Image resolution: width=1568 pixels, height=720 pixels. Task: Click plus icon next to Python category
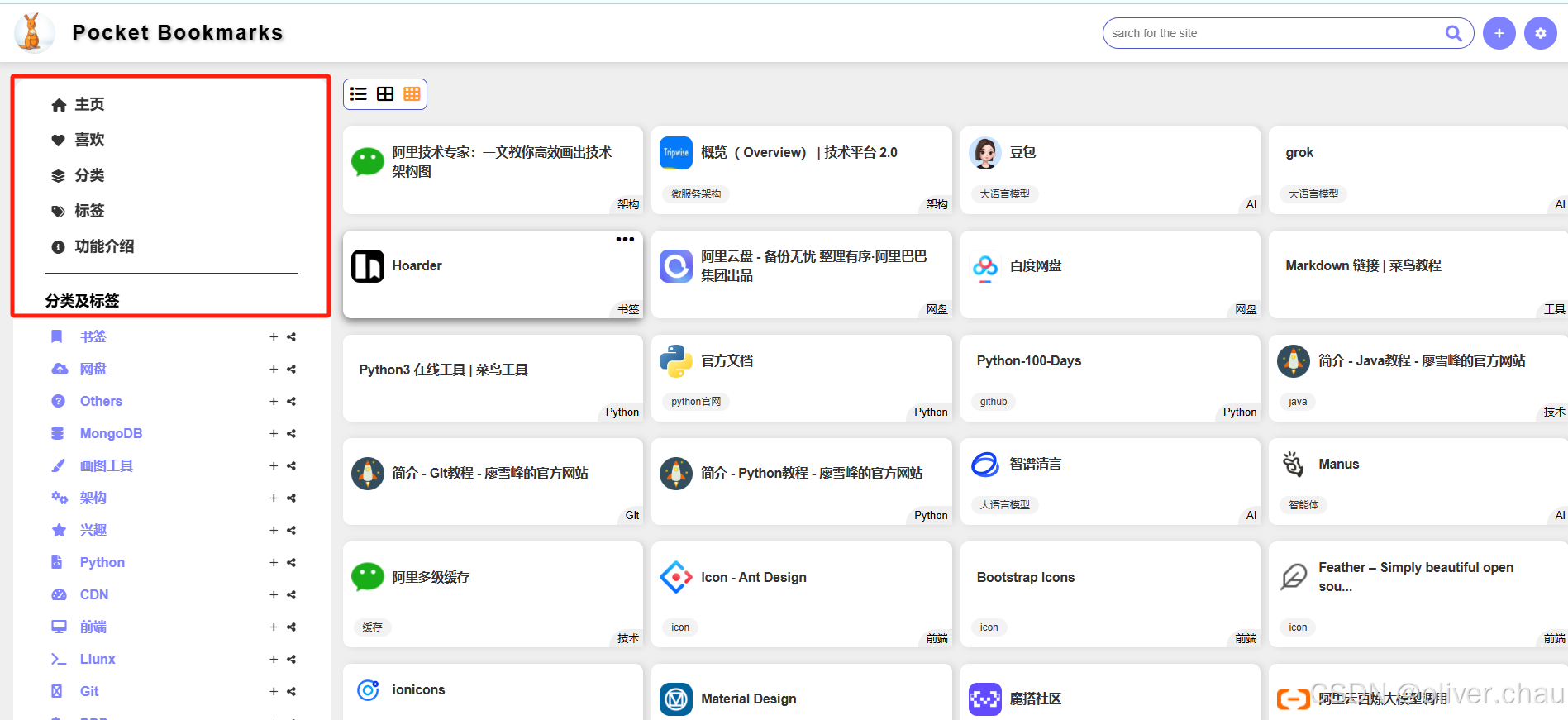tap(274, 562)
